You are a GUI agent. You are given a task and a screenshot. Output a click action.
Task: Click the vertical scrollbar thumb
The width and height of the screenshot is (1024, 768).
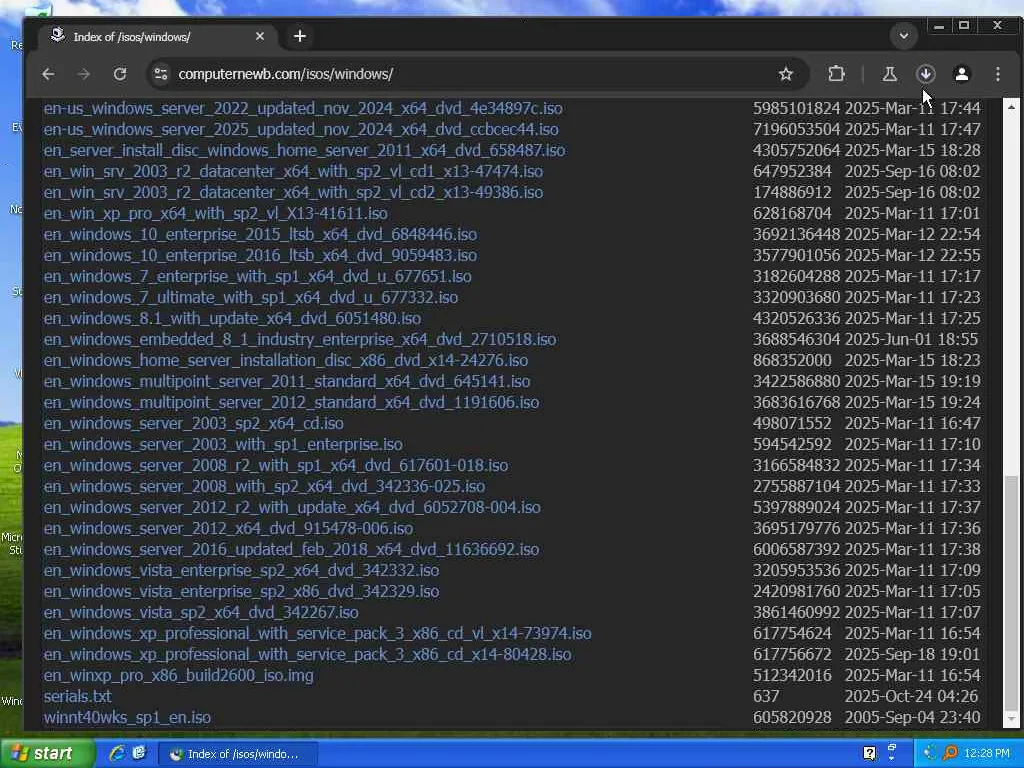coord(1012,593)
